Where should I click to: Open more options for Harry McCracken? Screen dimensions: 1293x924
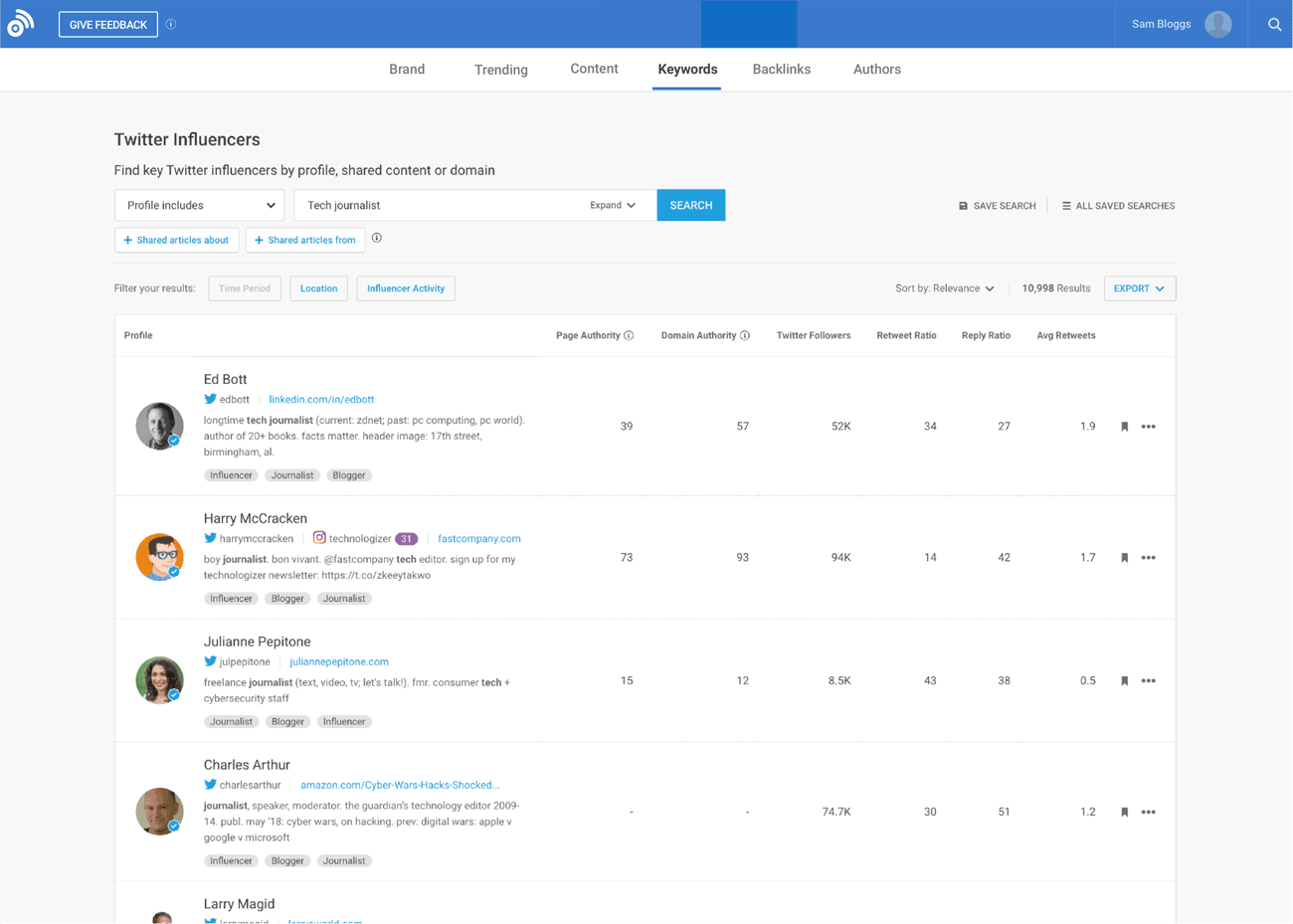[1149, 557]
